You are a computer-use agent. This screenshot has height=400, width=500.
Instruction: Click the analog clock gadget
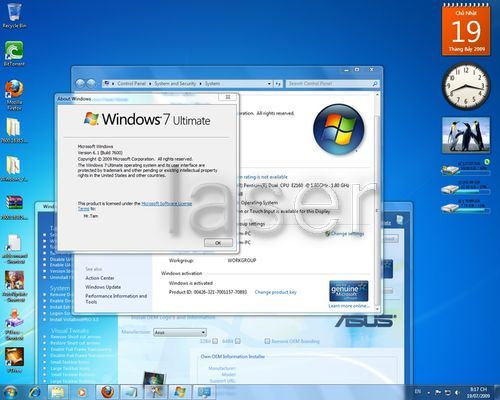coord(466,86)
